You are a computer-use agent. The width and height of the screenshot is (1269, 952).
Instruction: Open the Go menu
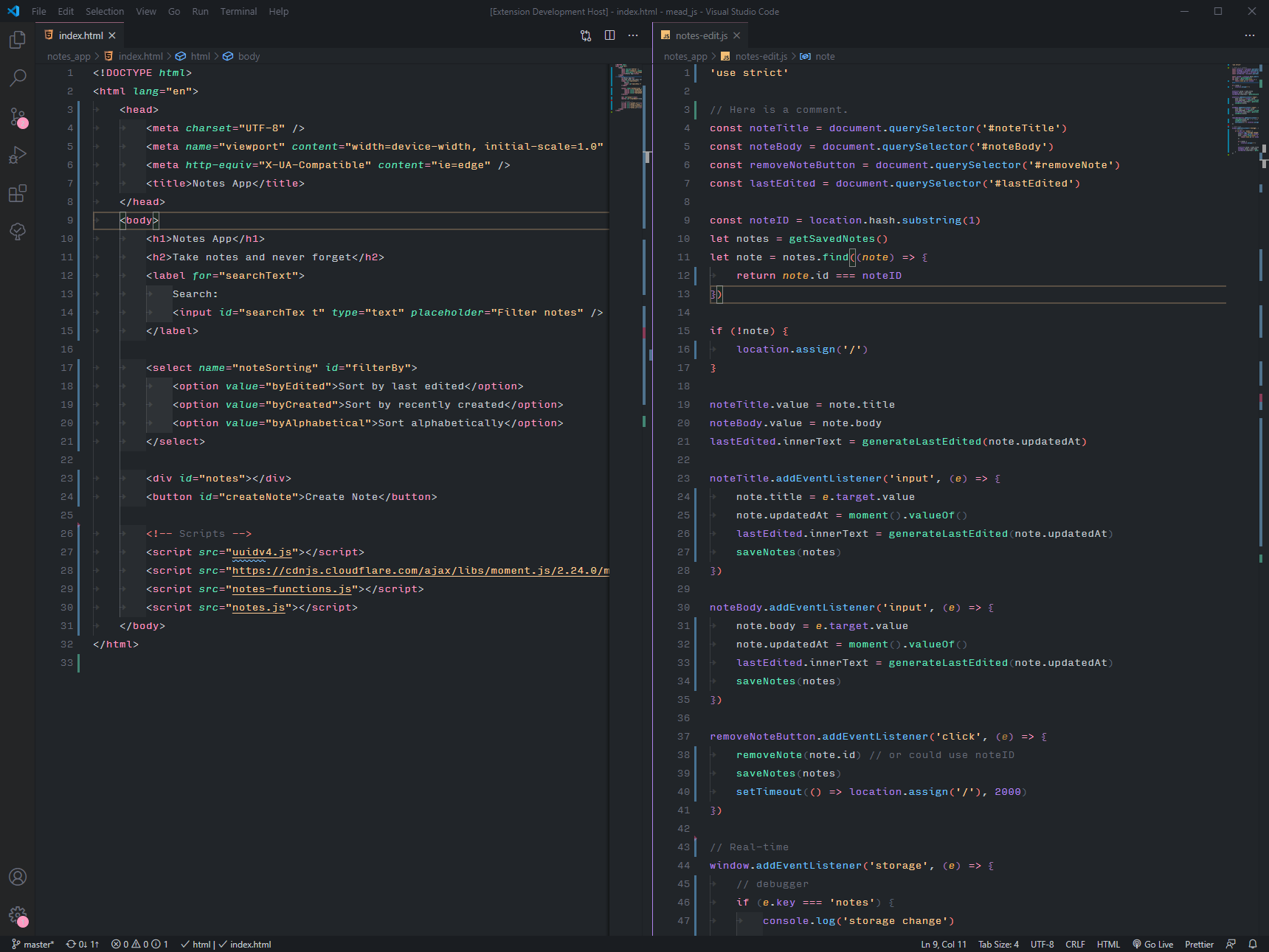(174, 11)
